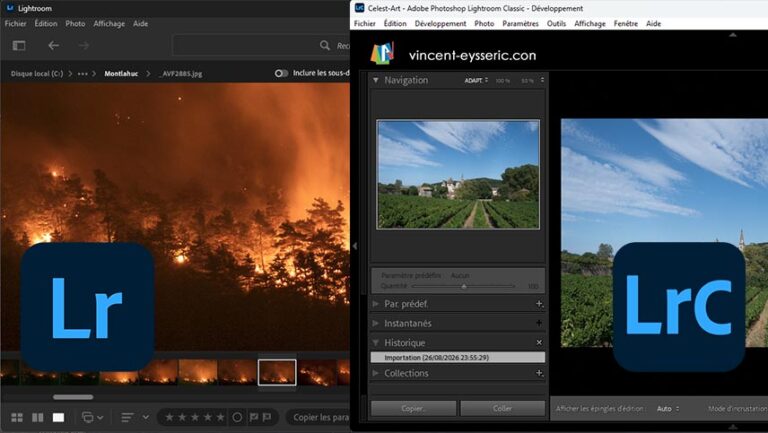Image resolution: width=768 pixels, height=433 pixels.
Task: Open the zoom percentage dropdown arrows
Action: tap(542, 80)
